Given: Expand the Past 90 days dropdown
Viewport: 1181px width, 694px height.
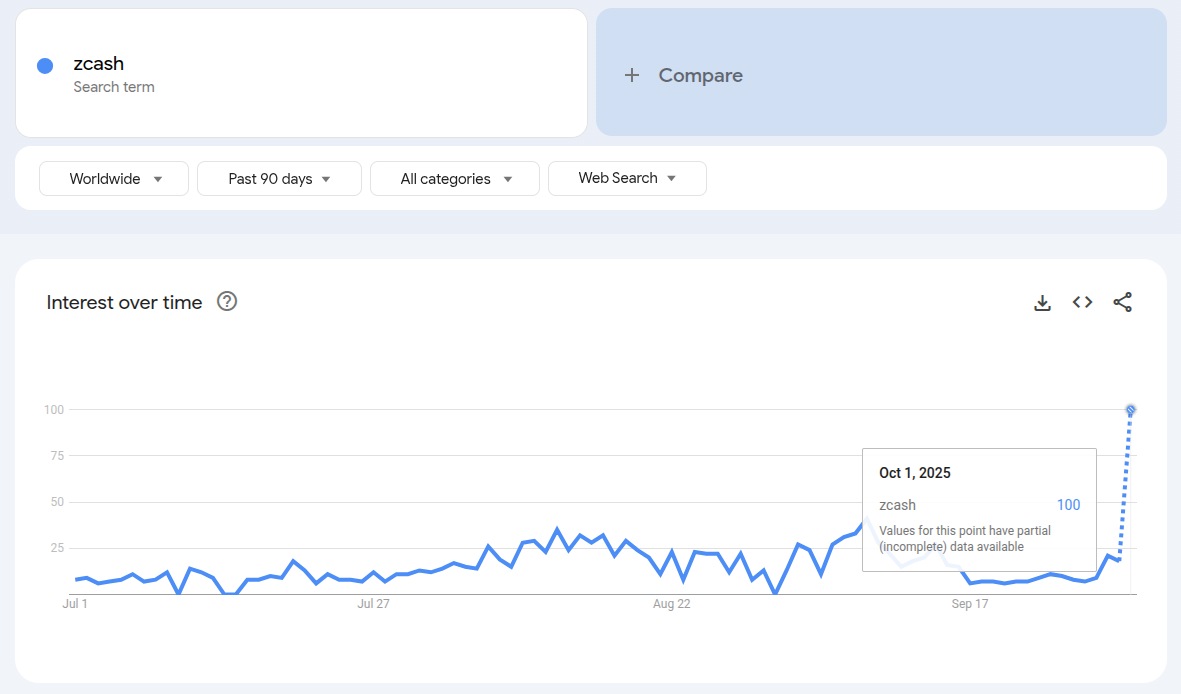Looking at the screenshot, I should pyautogui.click(x=279, y=179).
